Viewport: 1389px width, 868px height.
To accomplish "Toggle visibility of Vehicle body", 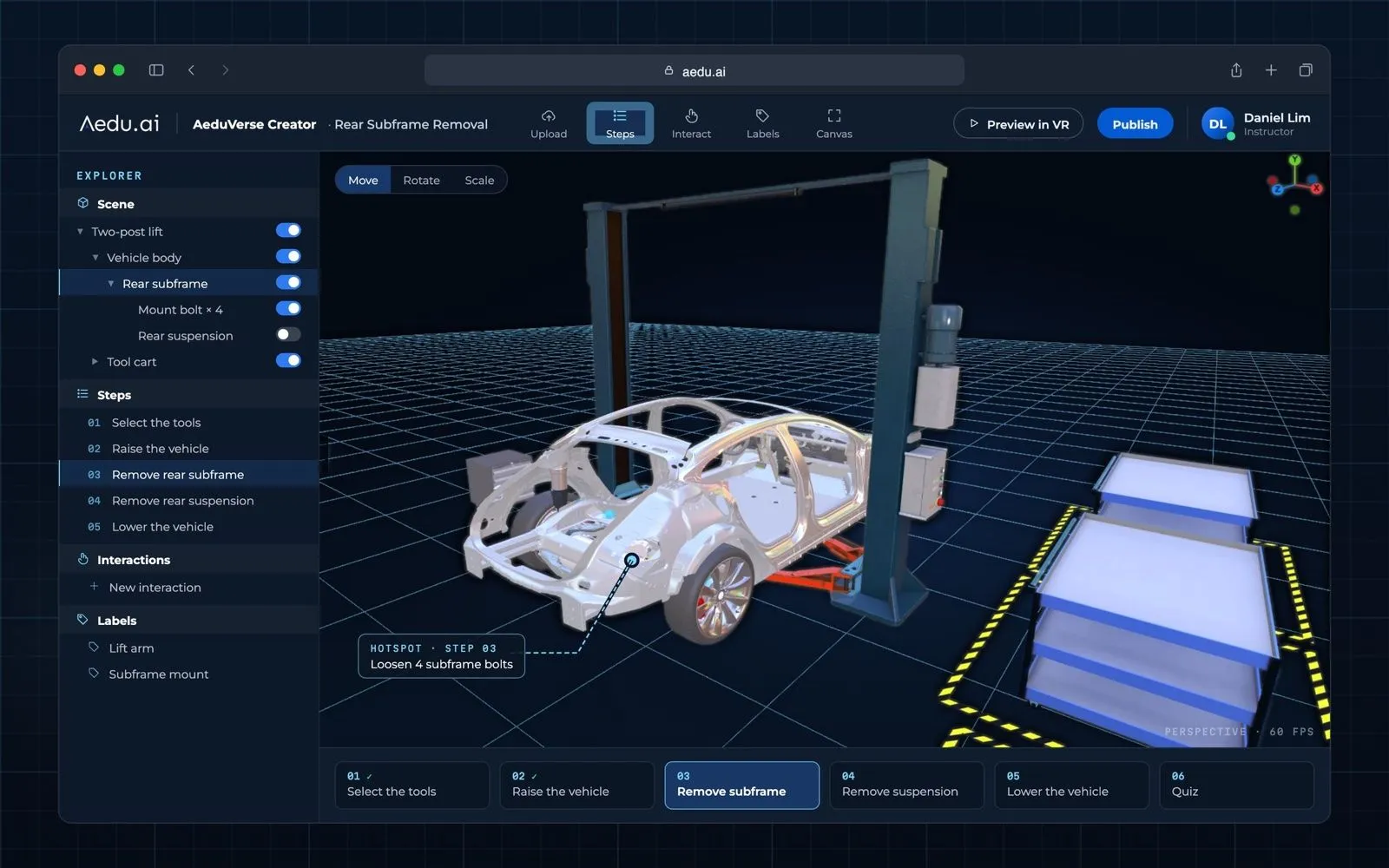I will (x=288, y=256).
